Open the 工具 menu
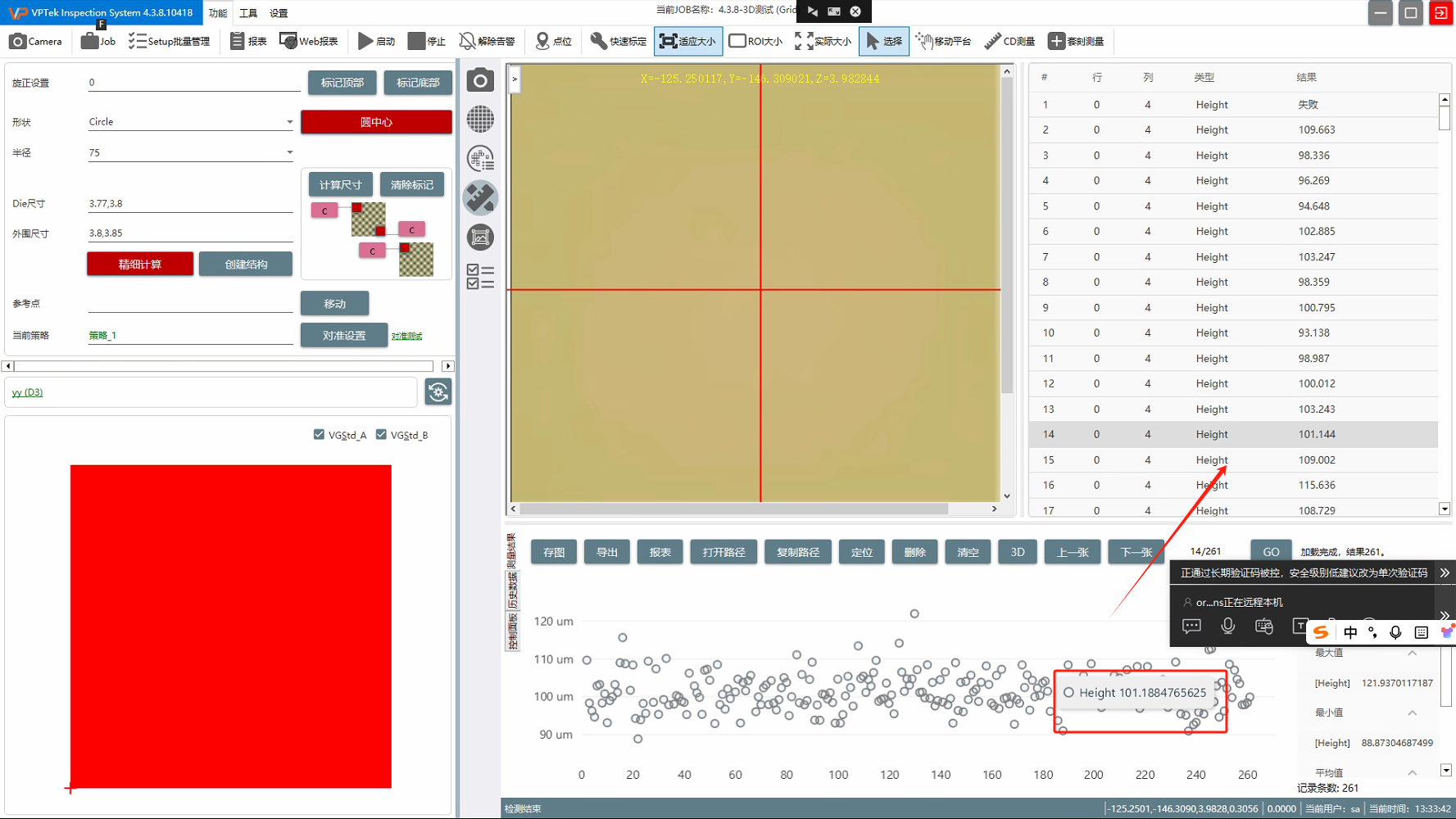Screen dimensions: 1456x819 click(248, 13)
